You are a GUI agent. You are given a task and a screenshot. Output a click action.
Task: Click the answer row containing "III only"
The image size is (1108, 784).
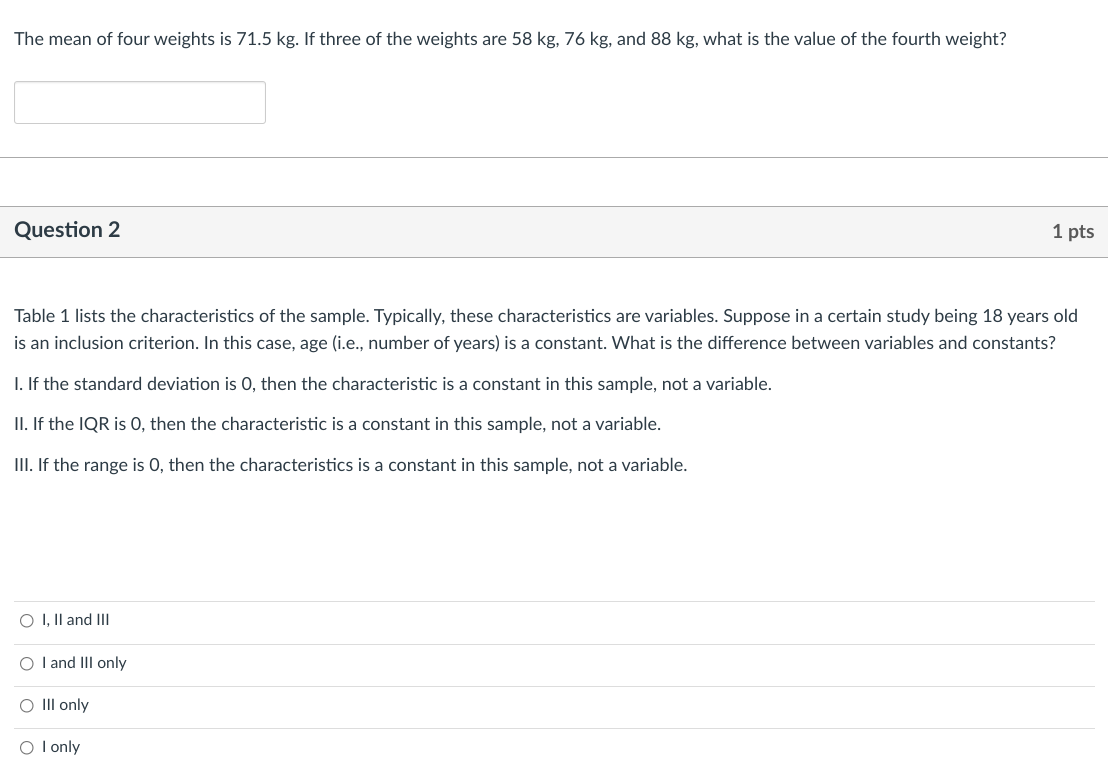point(554,705)
